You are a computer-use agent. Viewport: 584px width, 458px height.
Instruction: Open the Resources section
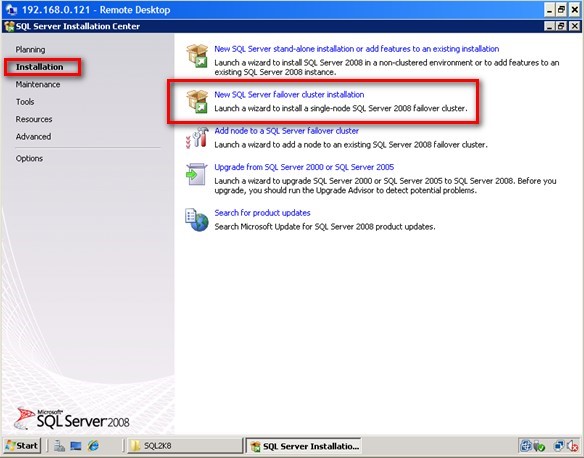click(x=34, y=119)
